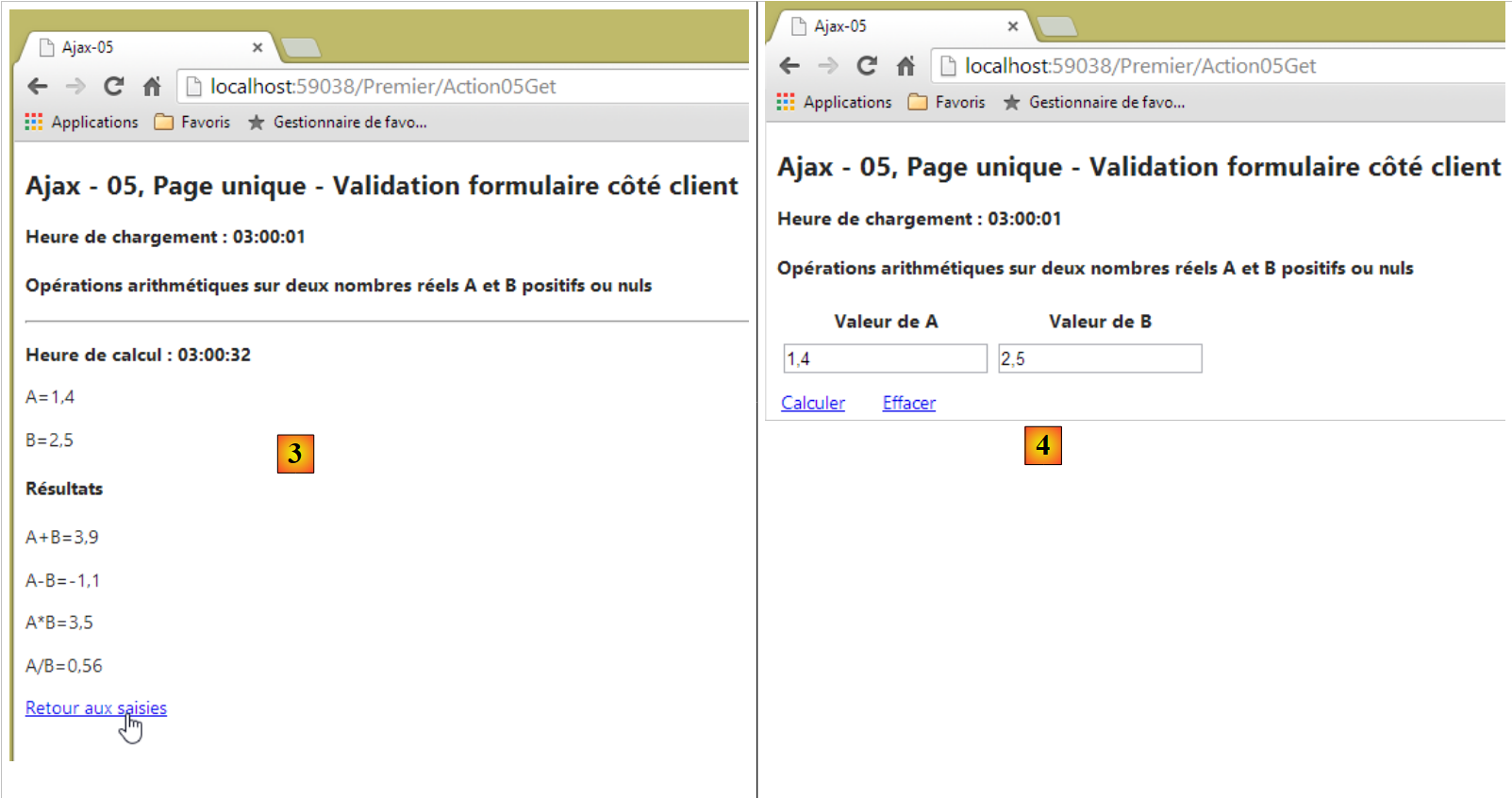1512x798 pixels.
Task: Reload the page in left browser window
Action: coord(113,87)
